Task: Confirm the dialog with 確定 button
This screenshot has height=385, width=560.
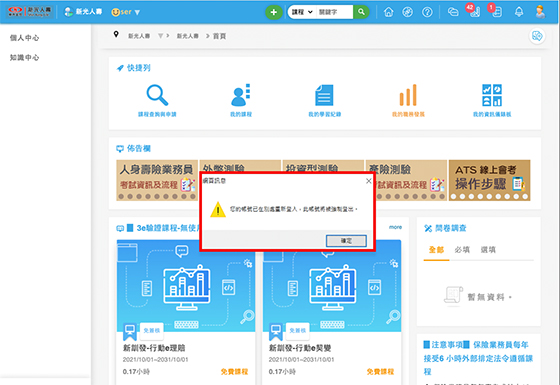Action: point(346,241)
